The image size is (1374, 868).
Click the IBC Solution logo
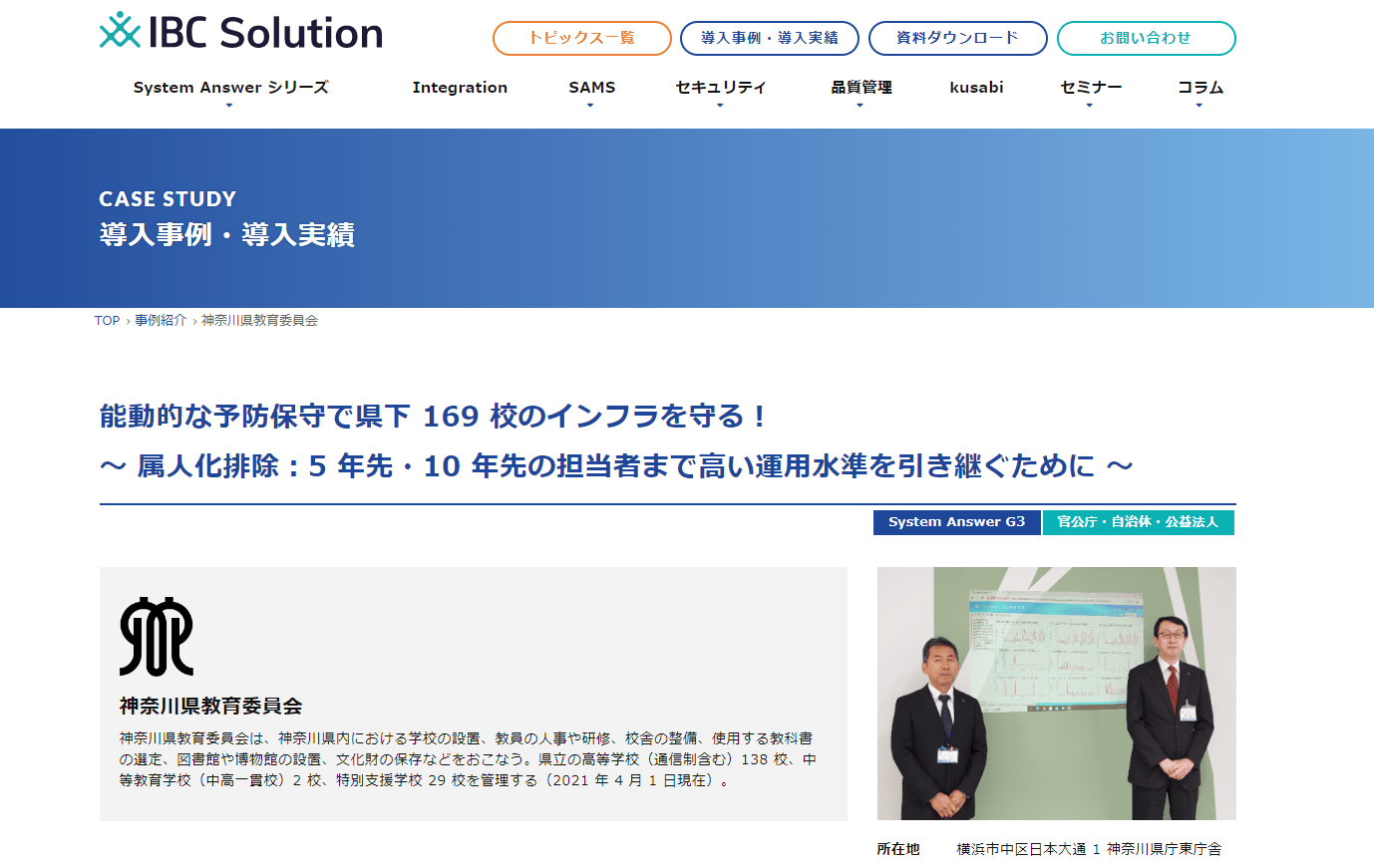coord(241,32)
